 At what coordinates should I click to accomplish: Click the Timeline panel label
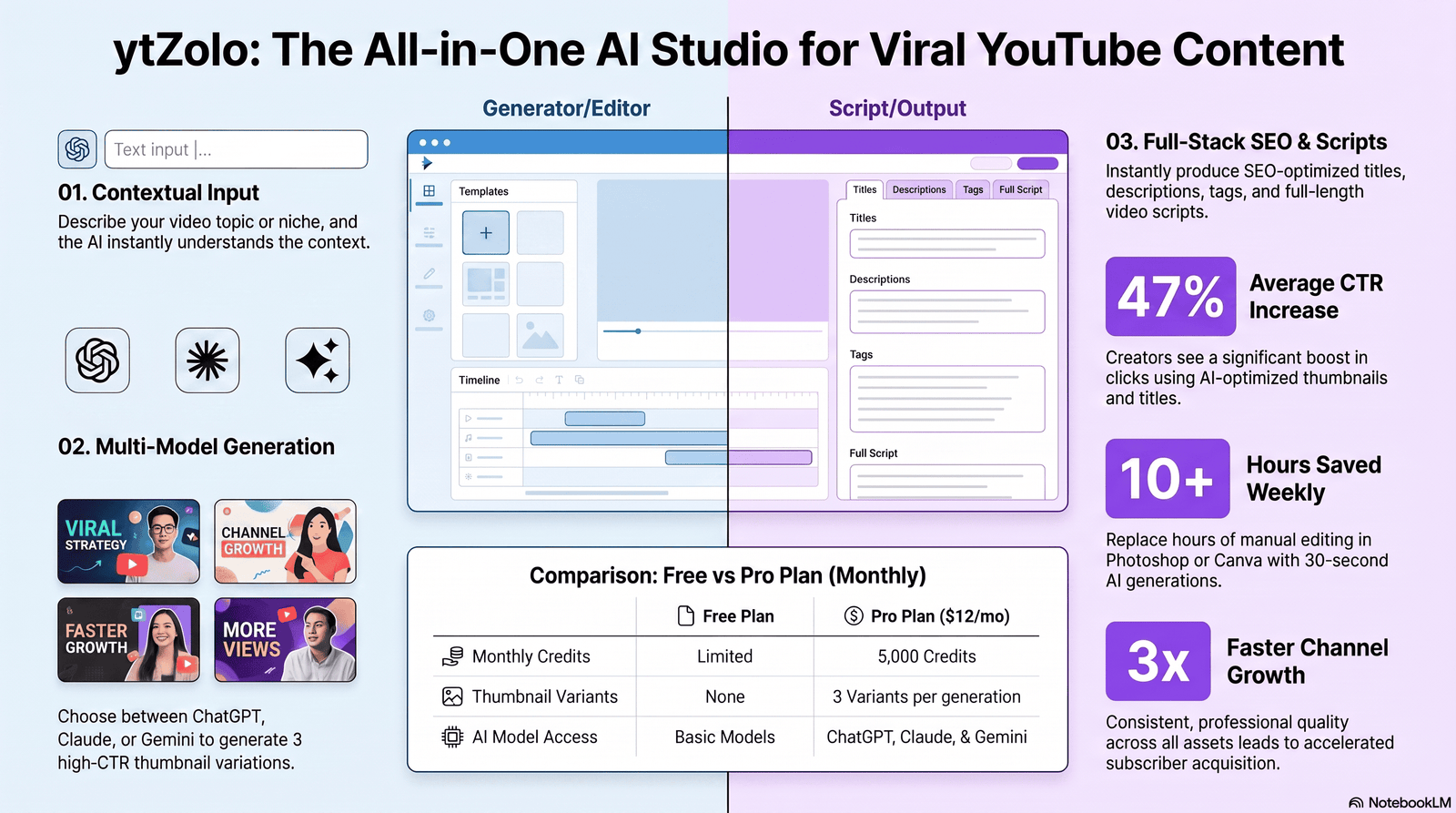[479, 380]
